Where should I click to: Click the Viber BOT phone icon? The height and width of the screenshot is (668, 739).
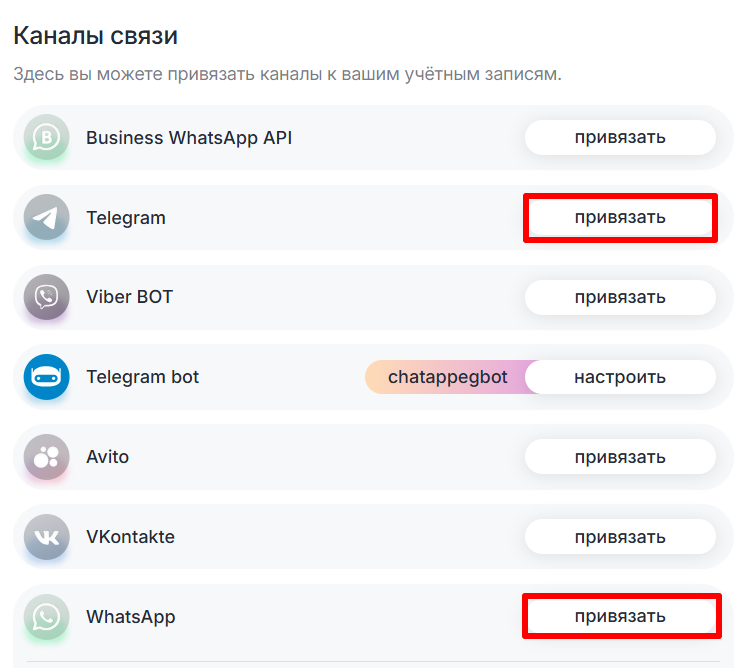click(47, 297)
